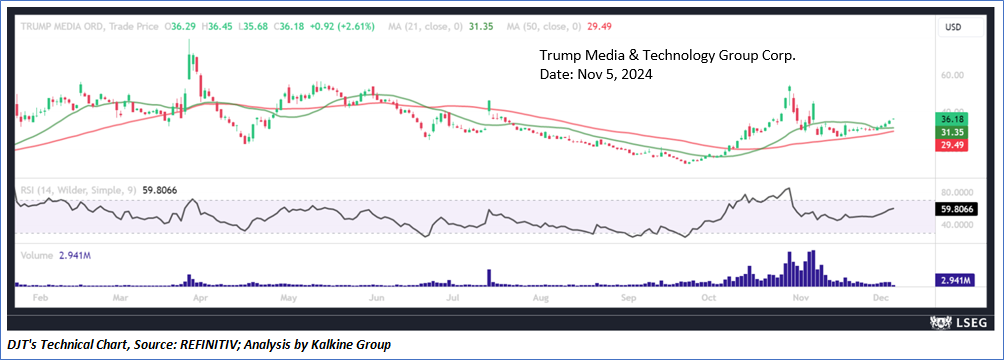The image size is (1004, 360).
Task: Click the Date: Nov 5, 2024 annotation
Action: click(x=596, y=74)
